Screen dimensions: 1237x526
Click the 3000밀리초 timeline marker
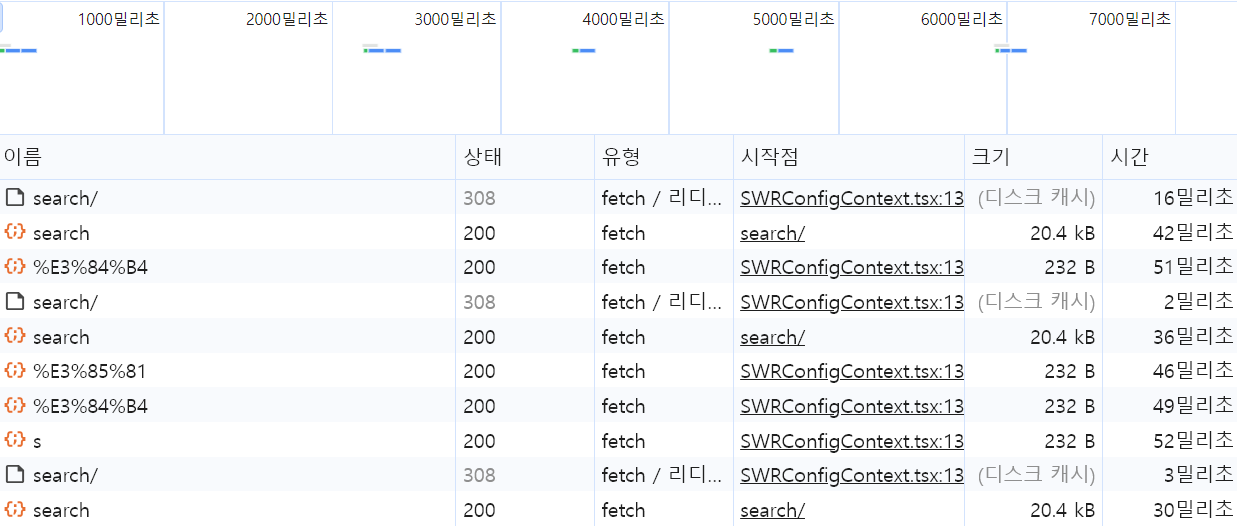pyautogui.click(x=455, y=19)
